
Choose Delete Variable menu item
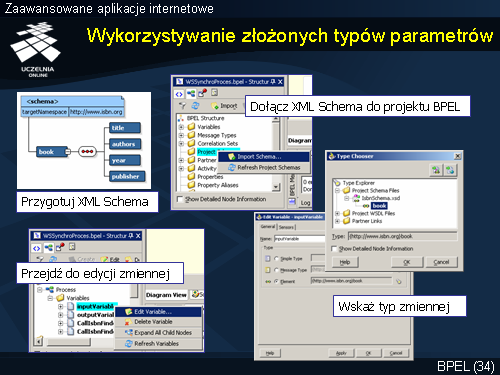(158, 322)
